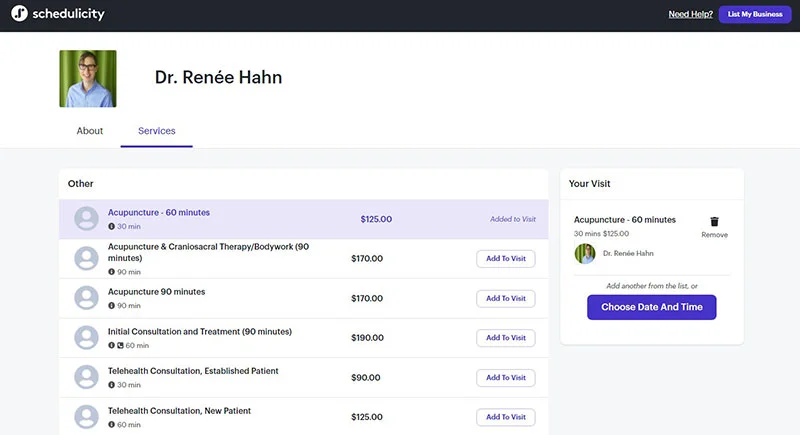The height and width of the screenshot is (435, 800).
Task: Click the $90.00 price
Action: pos(366,377)
